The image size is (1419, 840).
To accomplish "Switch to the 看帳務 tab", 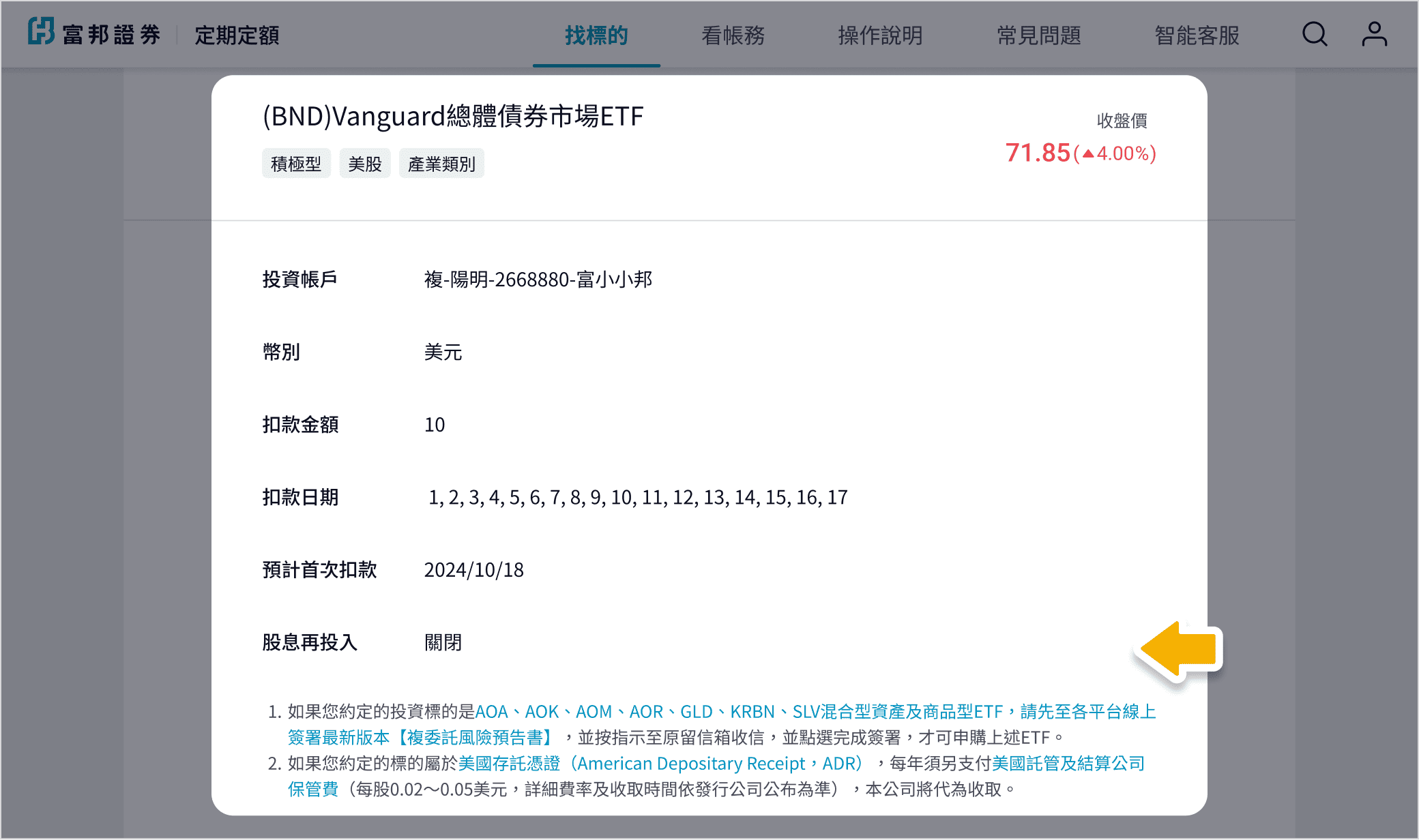I will (733, 35).
